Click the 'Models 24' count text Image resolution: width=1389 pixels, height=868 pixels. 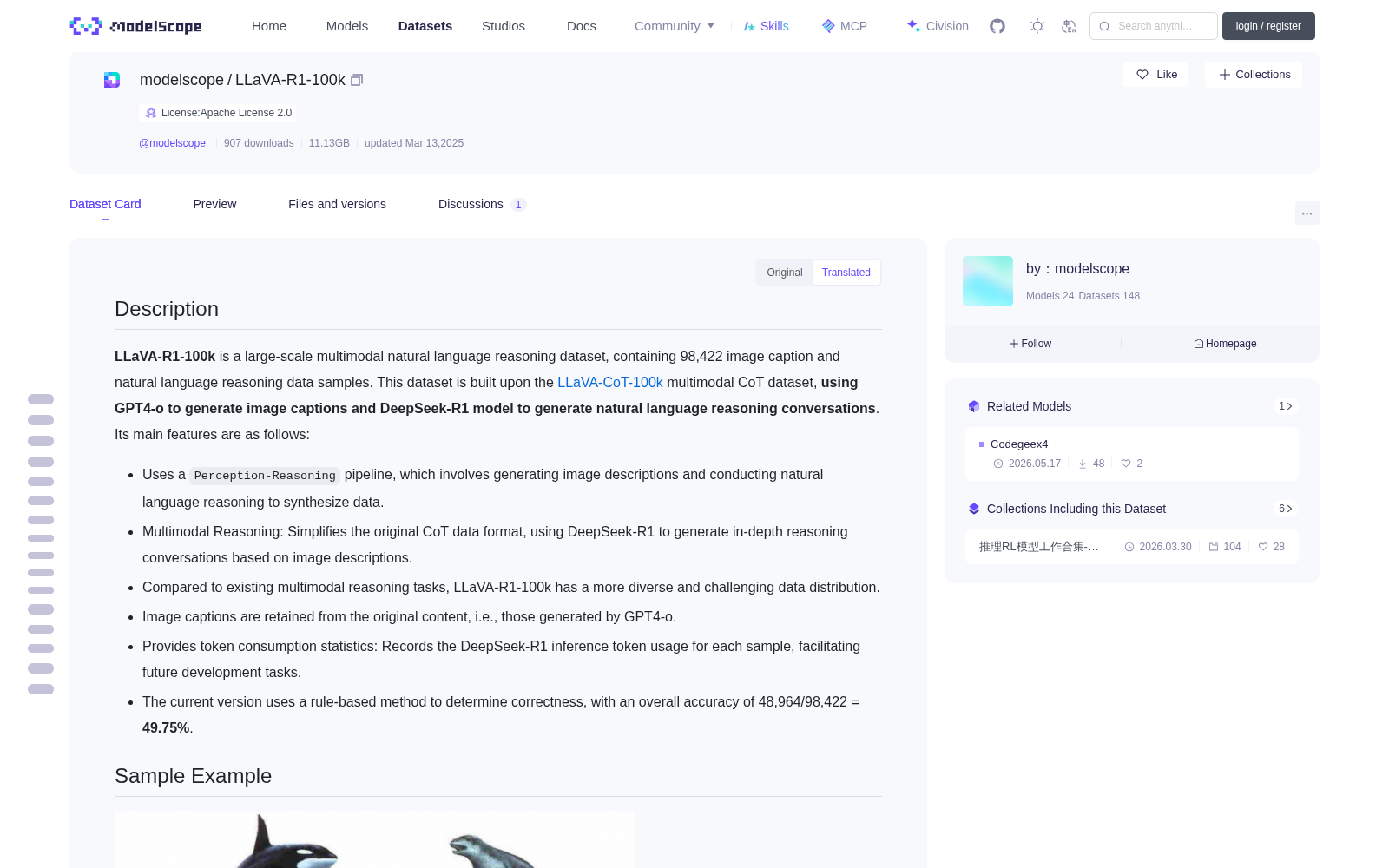click(x=1050, y=296)
